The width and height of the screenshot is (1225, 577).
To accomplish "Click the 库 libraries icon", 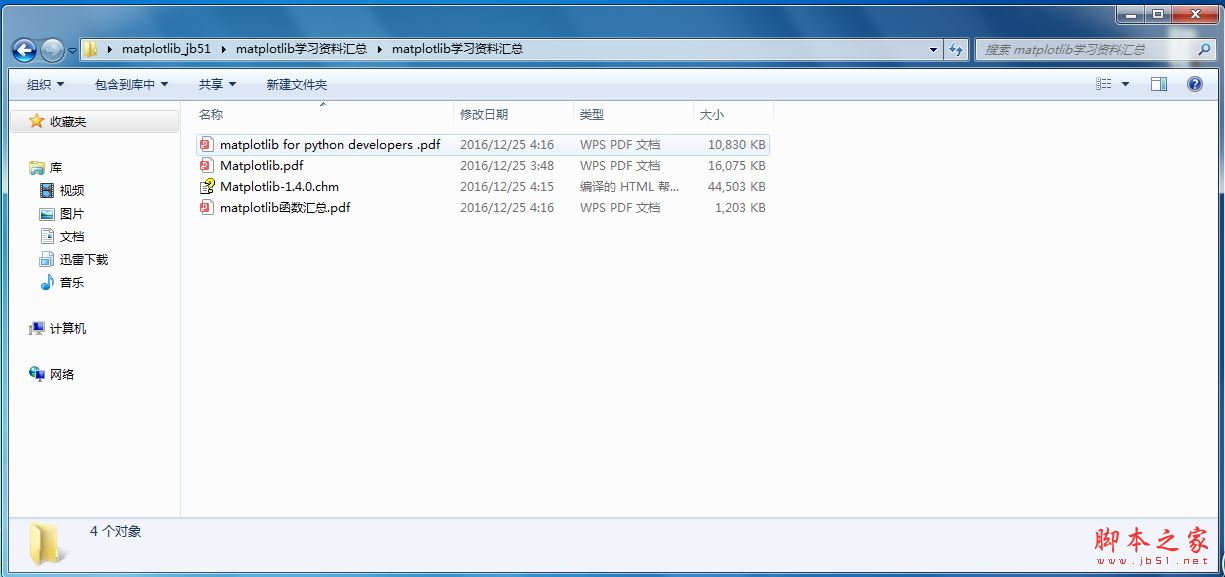I will (x=37, y=168).
